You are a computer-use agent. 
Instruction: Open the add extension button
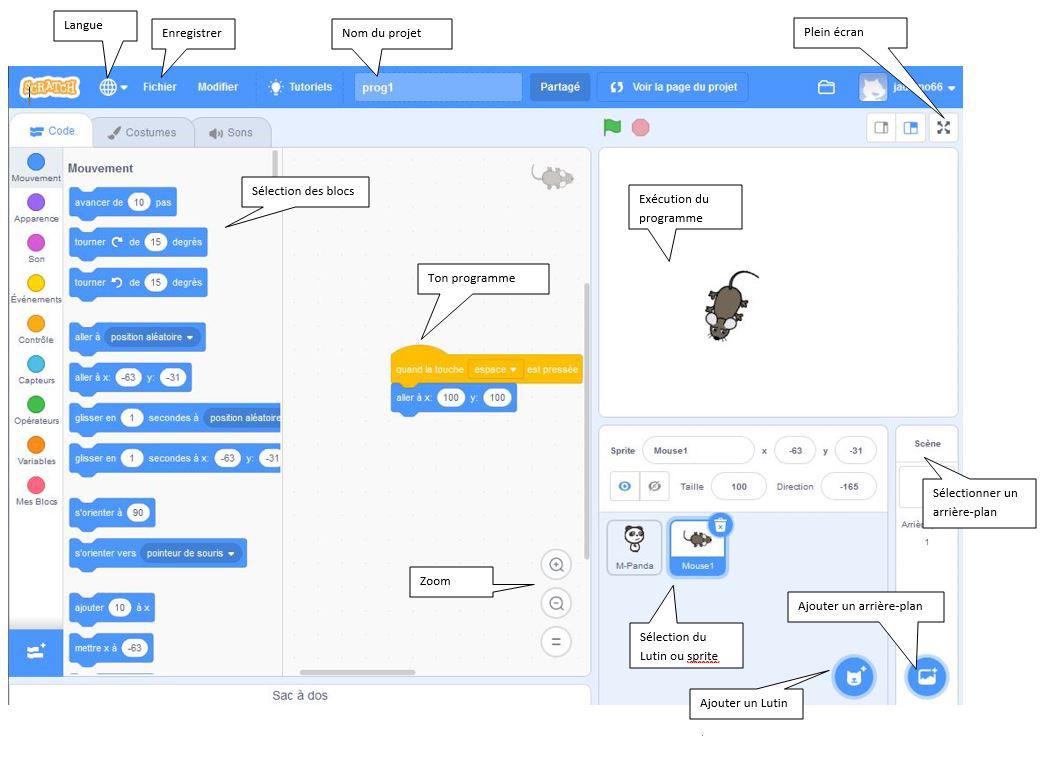(35, 652)
